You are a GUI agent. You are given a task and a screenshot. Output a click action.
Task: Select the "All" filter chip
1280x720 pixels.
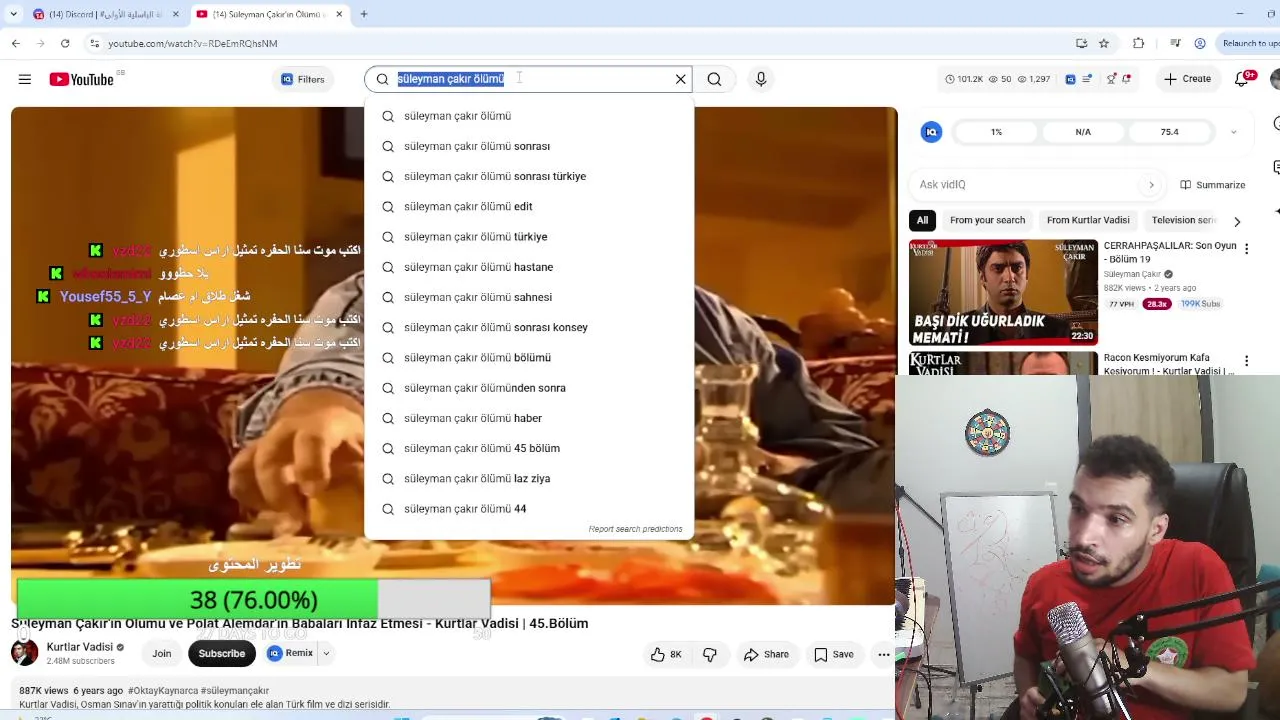click(922, 220)
